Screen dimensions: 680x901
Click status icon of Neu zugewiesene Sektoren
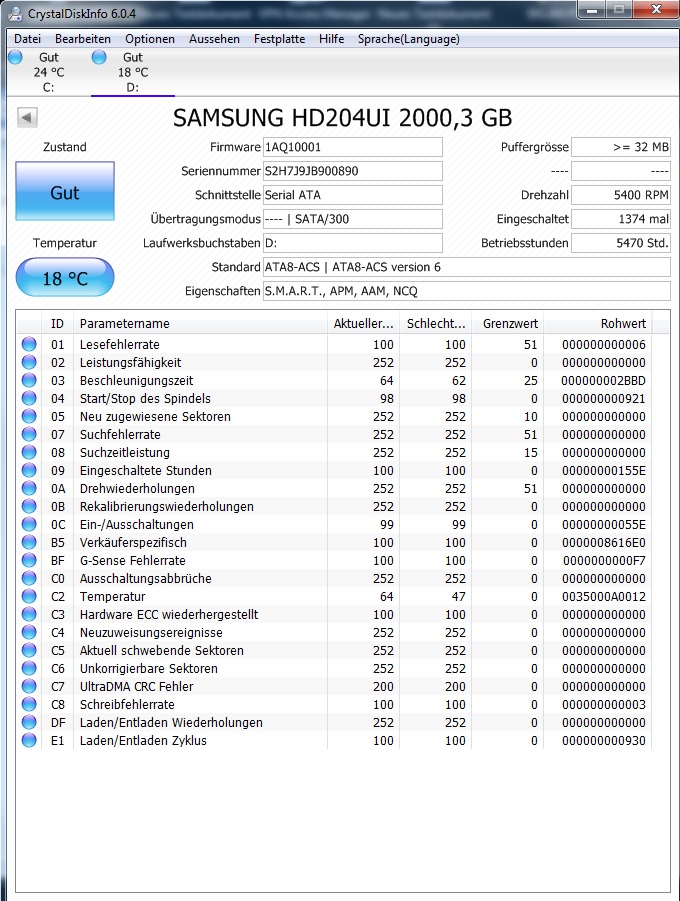pyautogui.click(x=29, y=416)
